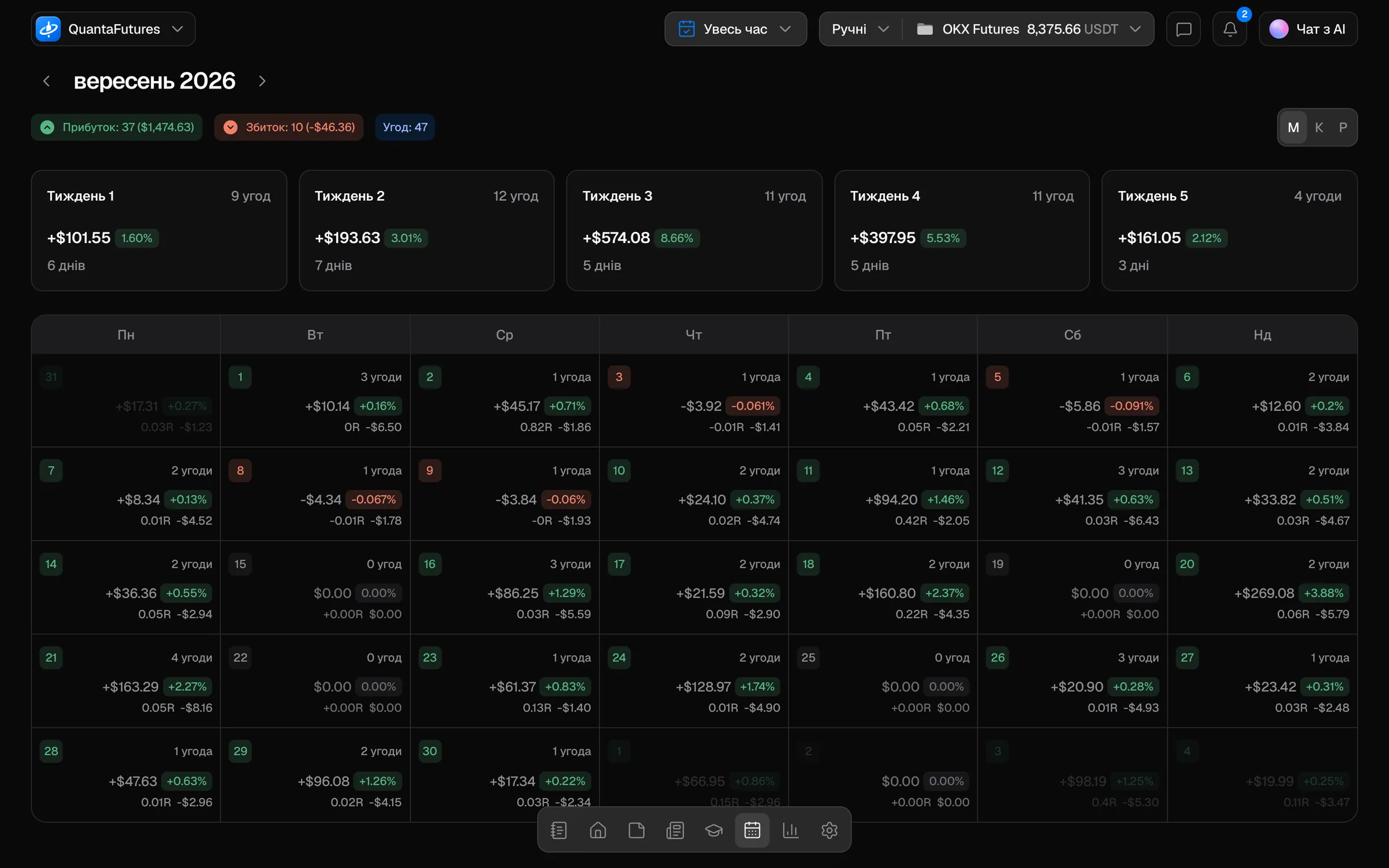Go to home icon in bottom dock
This screenshot has width=1389, height=868.
tap(598, 830)
